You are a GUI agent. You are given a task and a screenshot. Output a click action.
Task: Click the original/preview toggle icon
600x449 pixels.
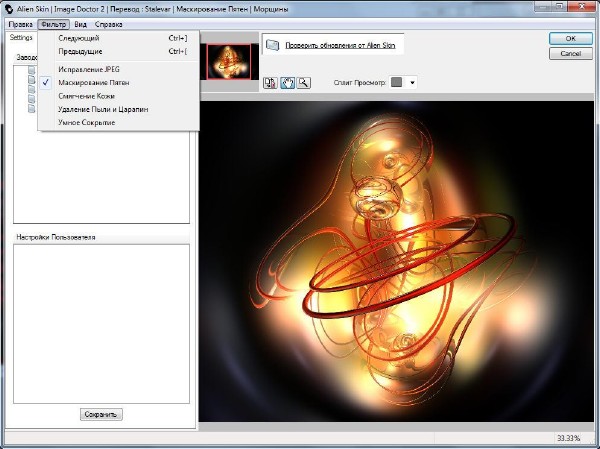tap(270, 83)
